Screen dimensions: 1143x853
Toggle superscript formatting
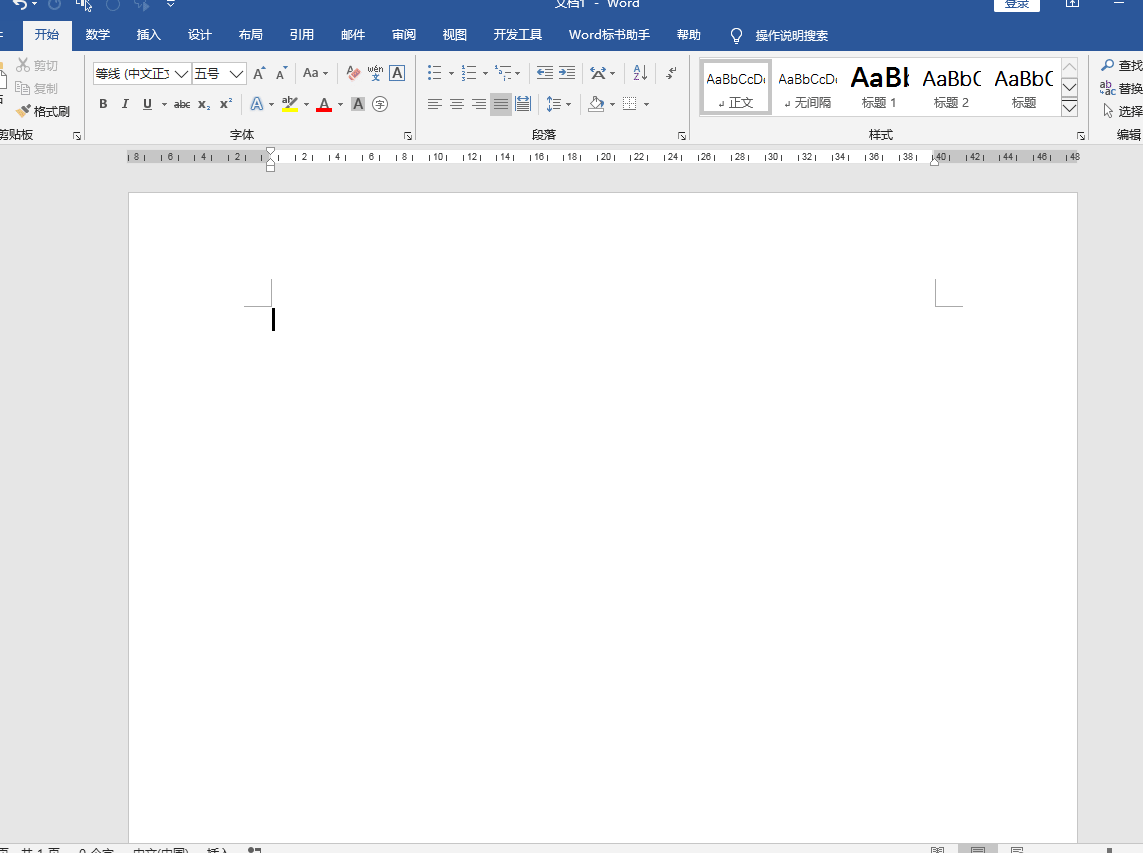coord(226,104)
